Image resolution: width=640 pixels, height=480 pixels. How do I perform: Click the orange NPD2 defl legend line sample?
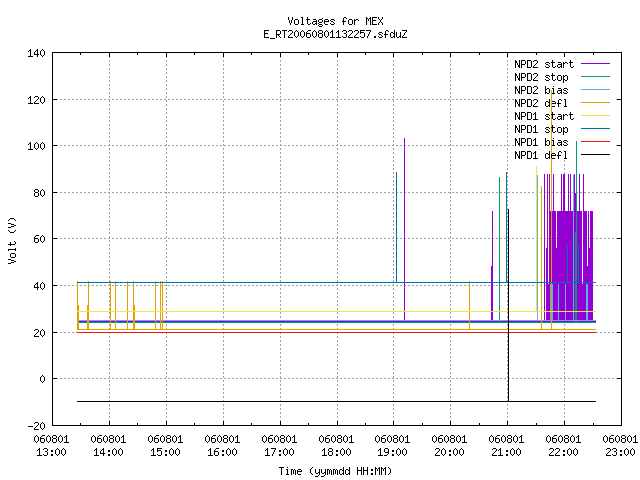[x=595, y=103]
